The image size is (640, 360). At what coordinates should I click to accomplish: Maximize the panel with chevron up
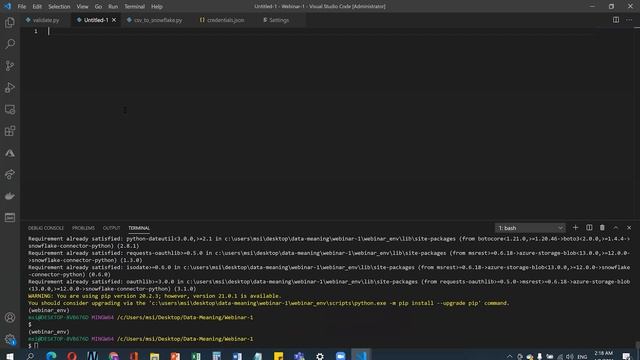coord(616,228)
